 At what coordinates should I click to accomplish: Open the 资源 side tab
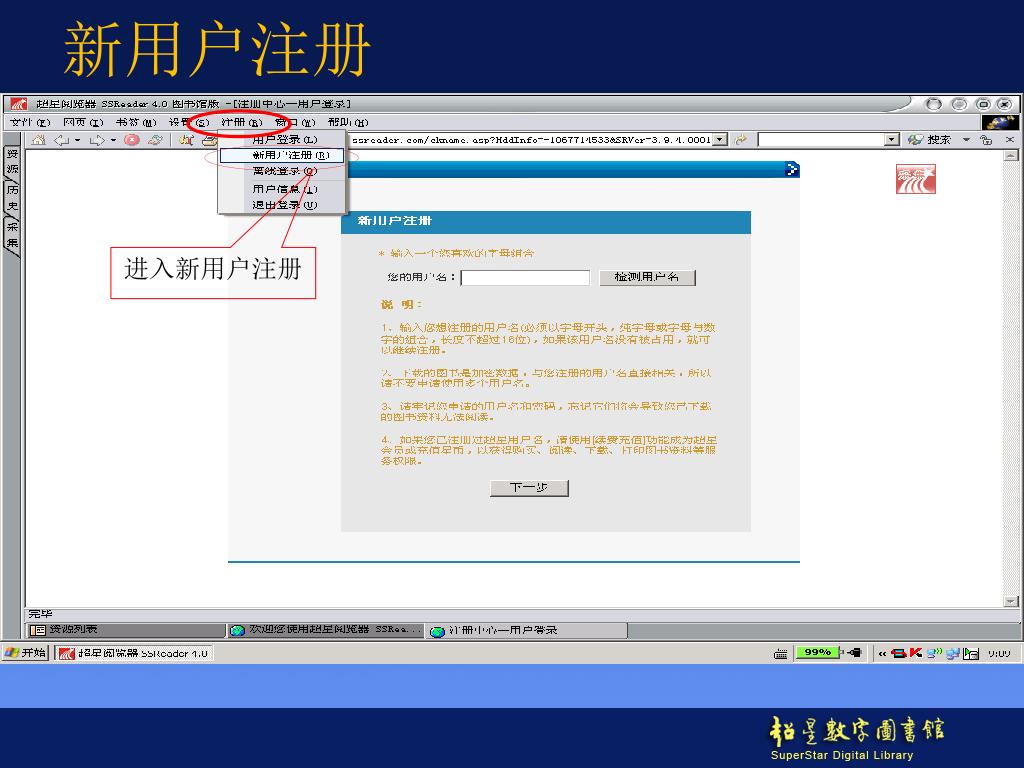click(x=12, y=161)
